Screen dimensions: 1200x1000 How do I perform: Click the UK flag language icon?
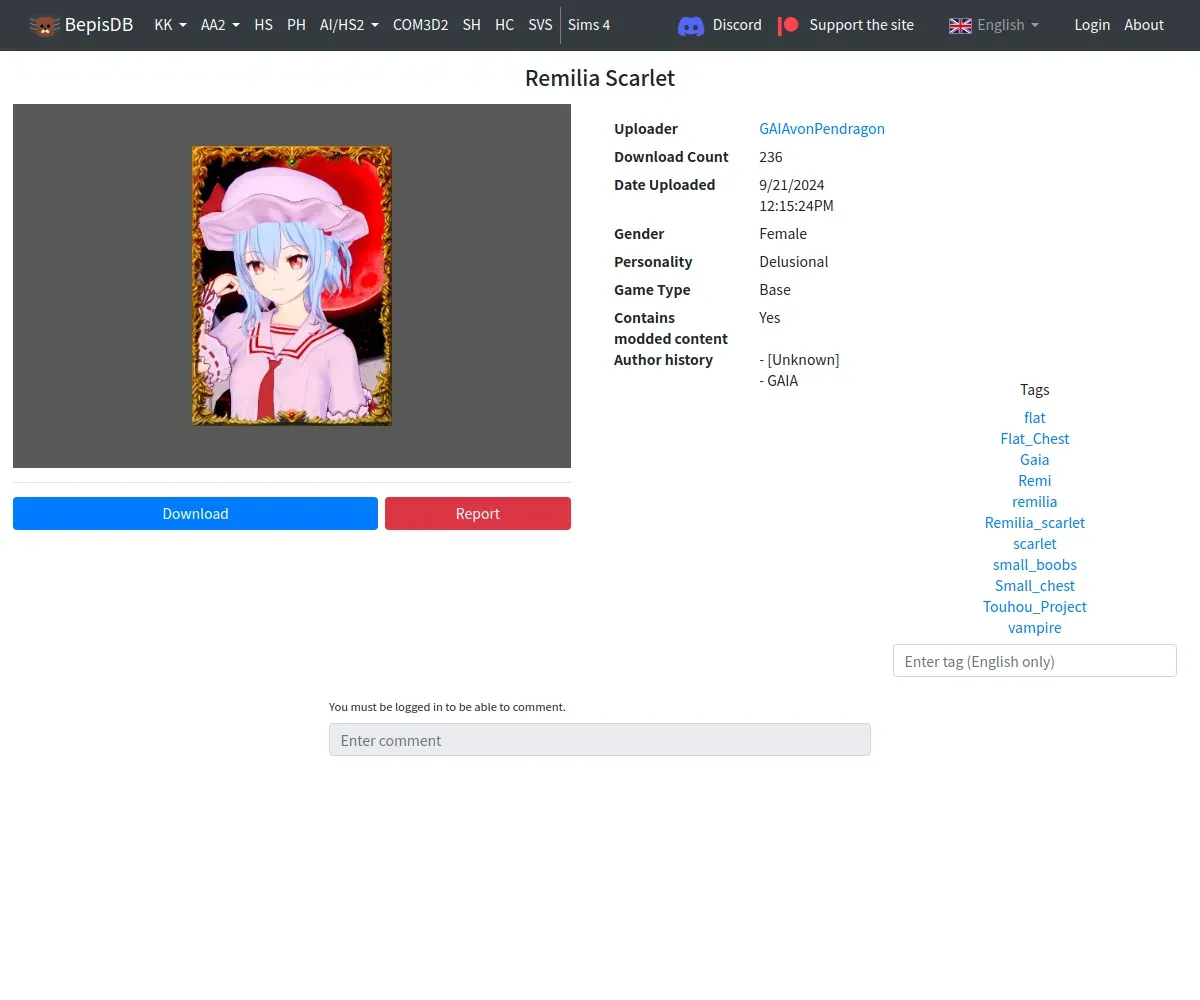[960, 25]
